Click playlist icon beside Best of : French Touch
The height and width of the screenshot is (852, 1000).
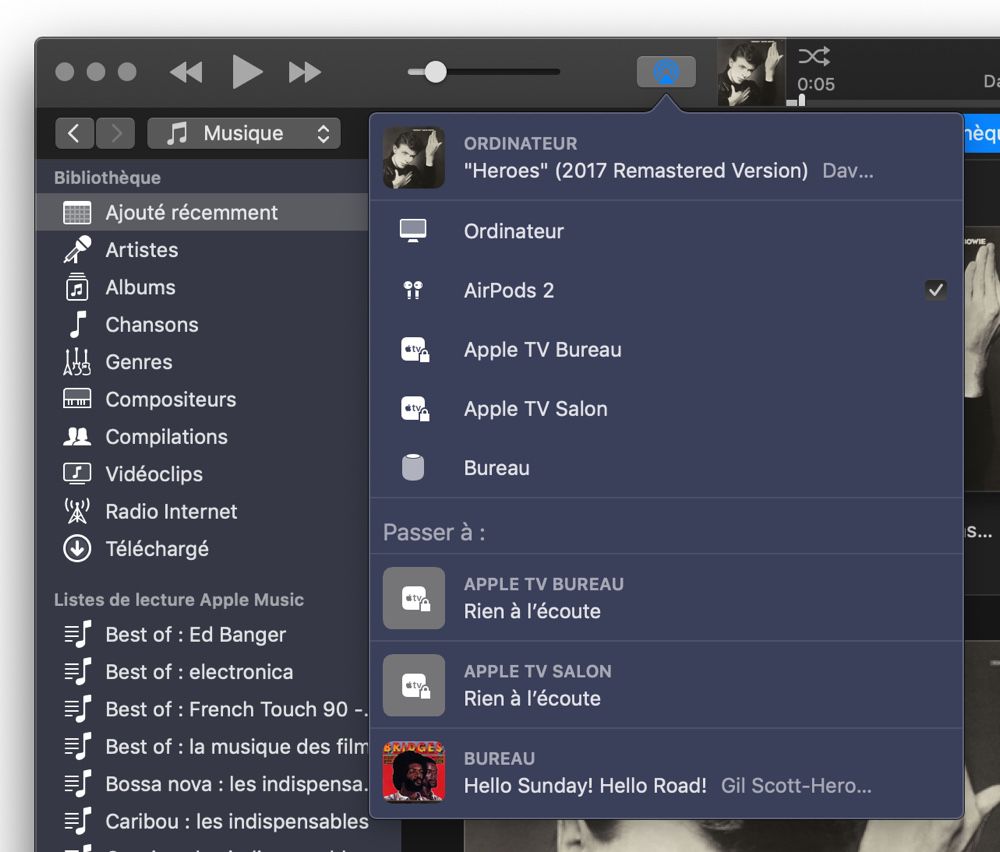(78, 709)
